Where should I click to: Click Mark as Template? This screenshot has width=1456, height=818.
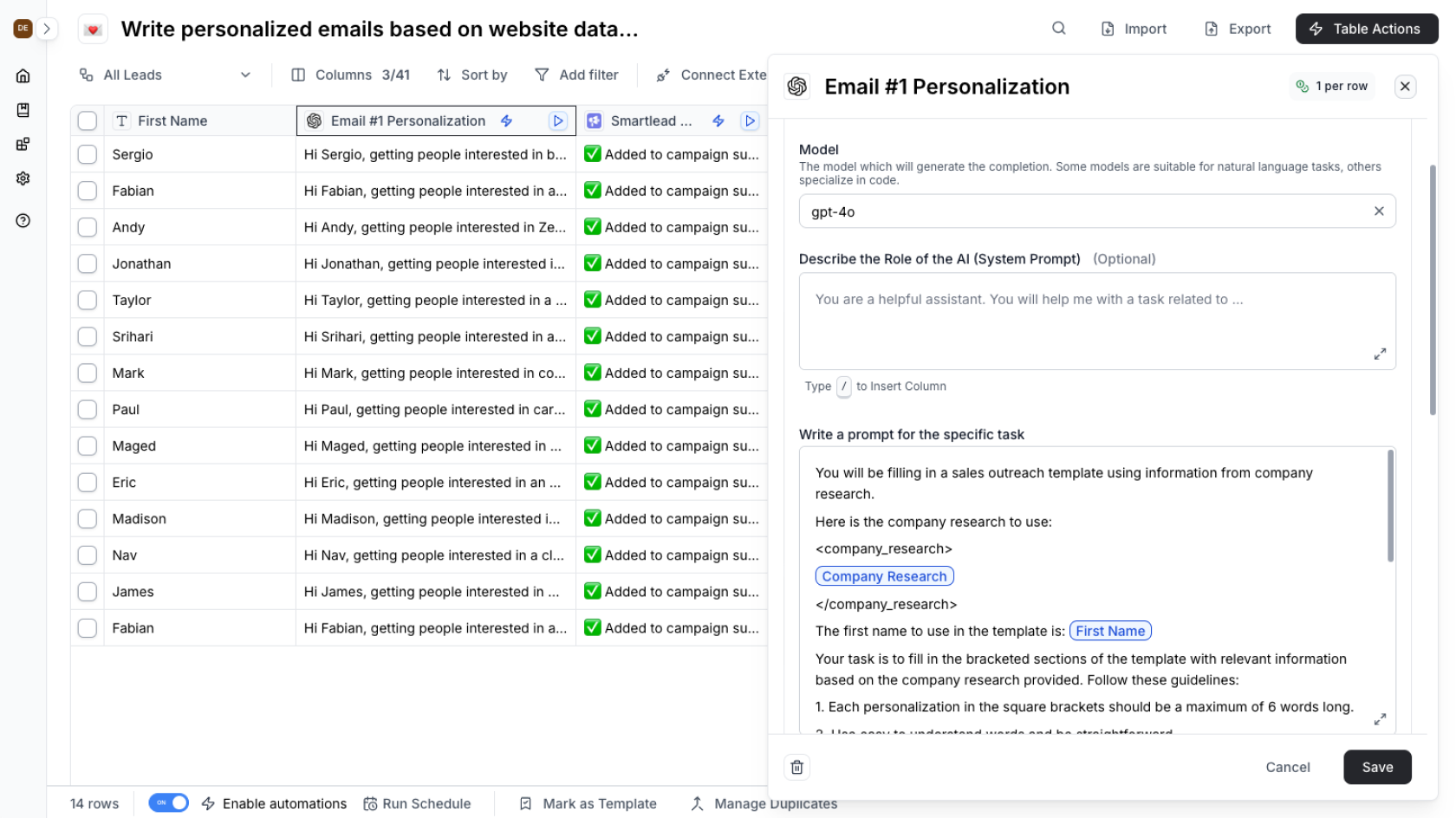(588, 803)
